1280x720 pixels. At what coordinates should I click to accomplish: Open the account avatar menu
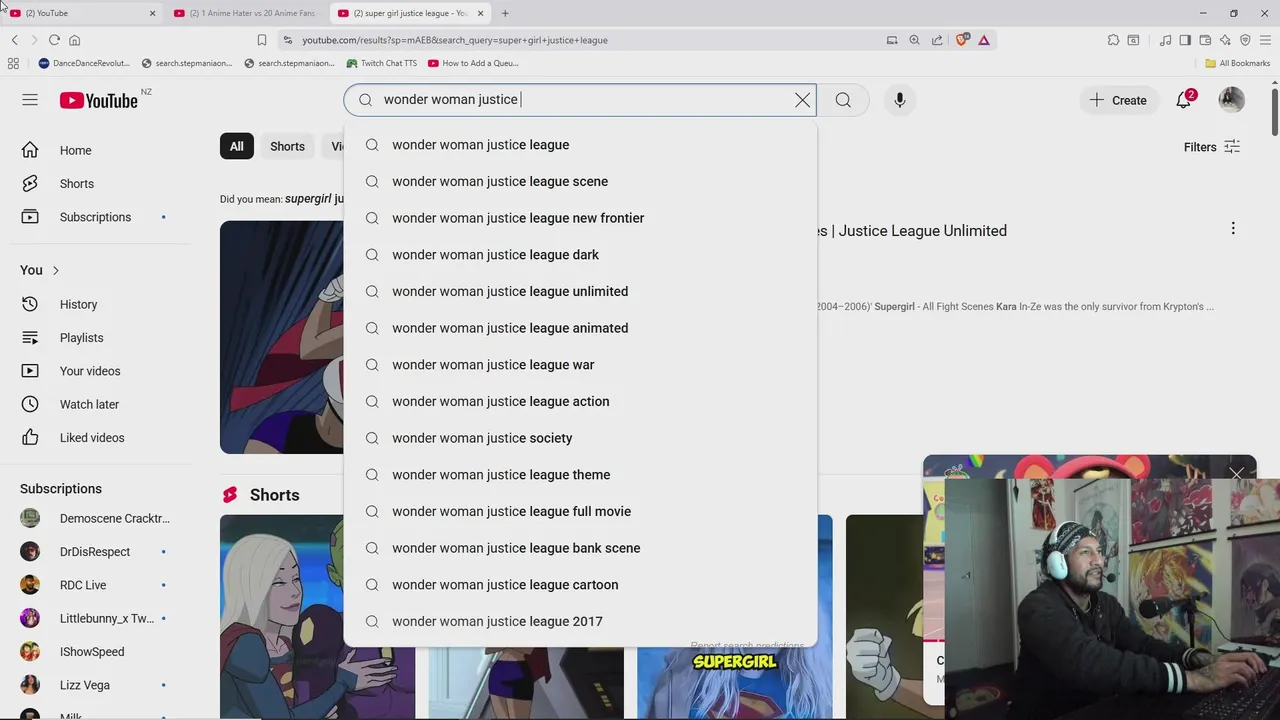1232,100
